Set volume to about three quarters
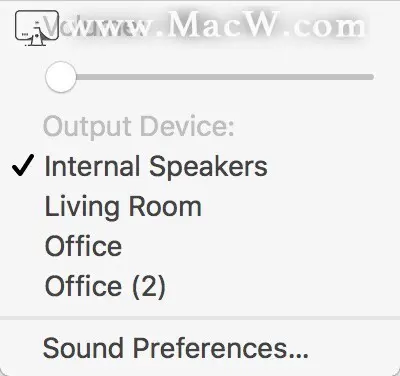The image size is (400, 376). click(x=292, y=77)
